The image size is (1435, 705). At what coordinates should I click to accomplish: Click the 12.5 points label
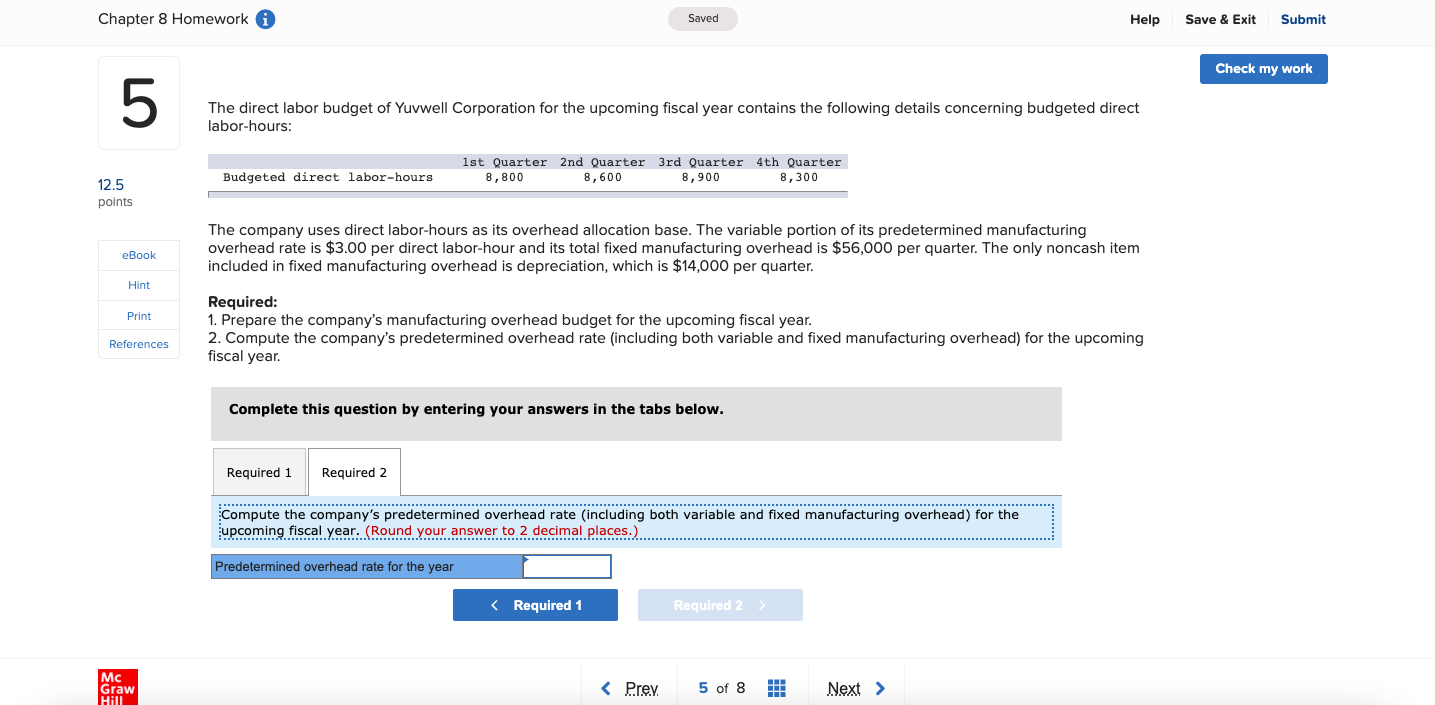(115, 192)
